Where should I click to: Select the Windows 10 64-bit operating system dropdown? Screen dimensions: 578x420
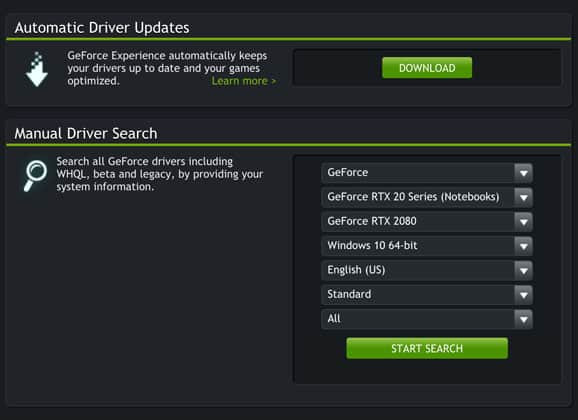point(427,246)
